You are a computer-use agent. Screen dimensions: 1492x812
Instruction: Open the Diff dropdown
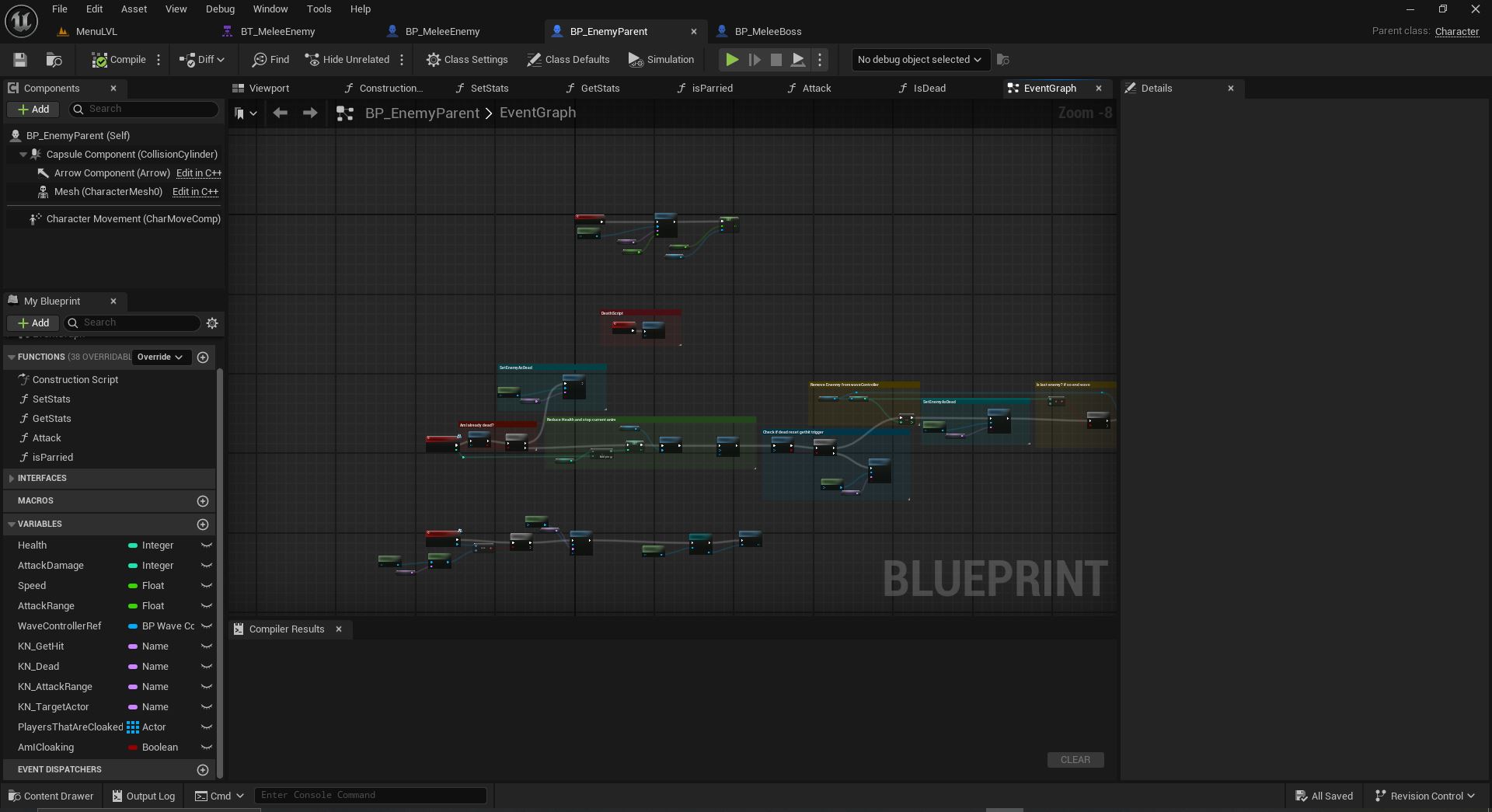coord(202,60)
